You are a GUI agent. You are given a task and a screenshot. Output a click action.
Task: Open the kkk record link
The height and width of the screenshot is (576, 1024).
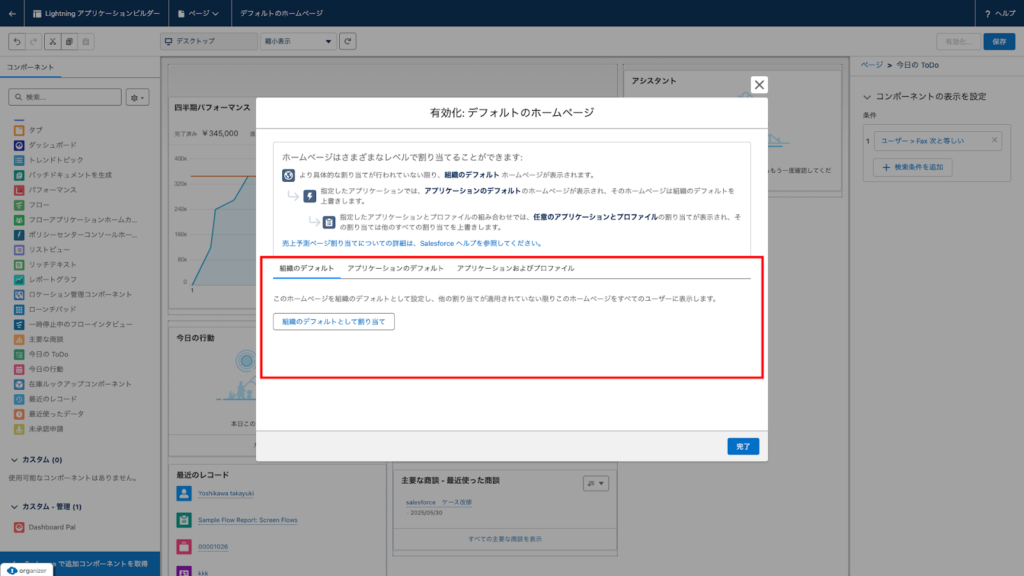203,572
